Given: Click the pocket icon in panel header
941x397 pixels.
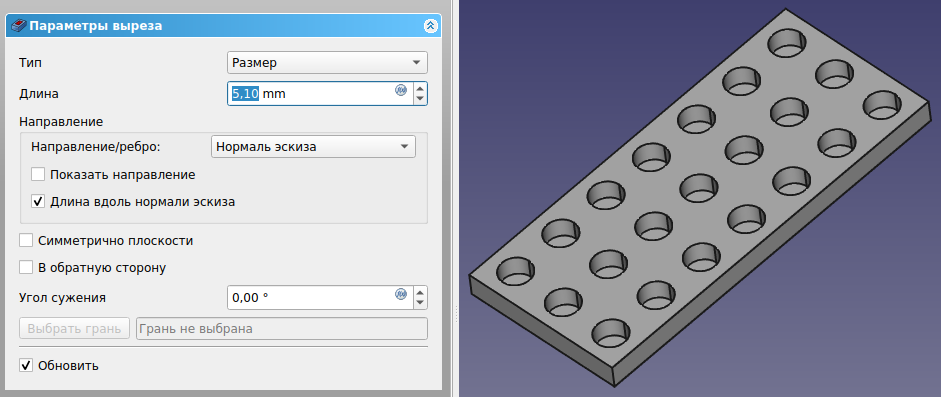Looking at the screenshot, I should coord(19,26).
